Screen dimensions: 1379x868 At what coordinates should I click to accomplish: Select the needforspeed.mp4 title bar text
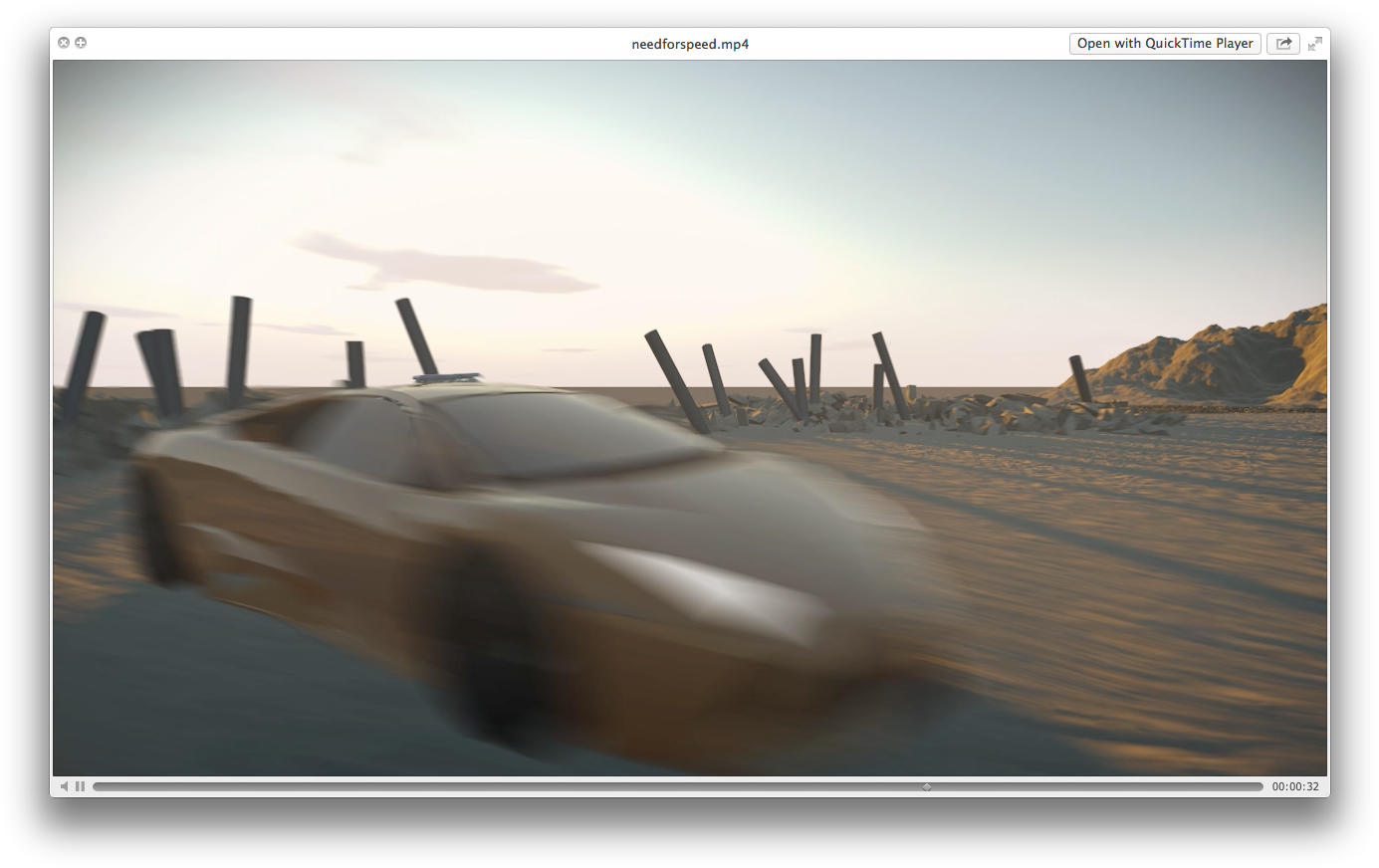click(x=690, y=43)
